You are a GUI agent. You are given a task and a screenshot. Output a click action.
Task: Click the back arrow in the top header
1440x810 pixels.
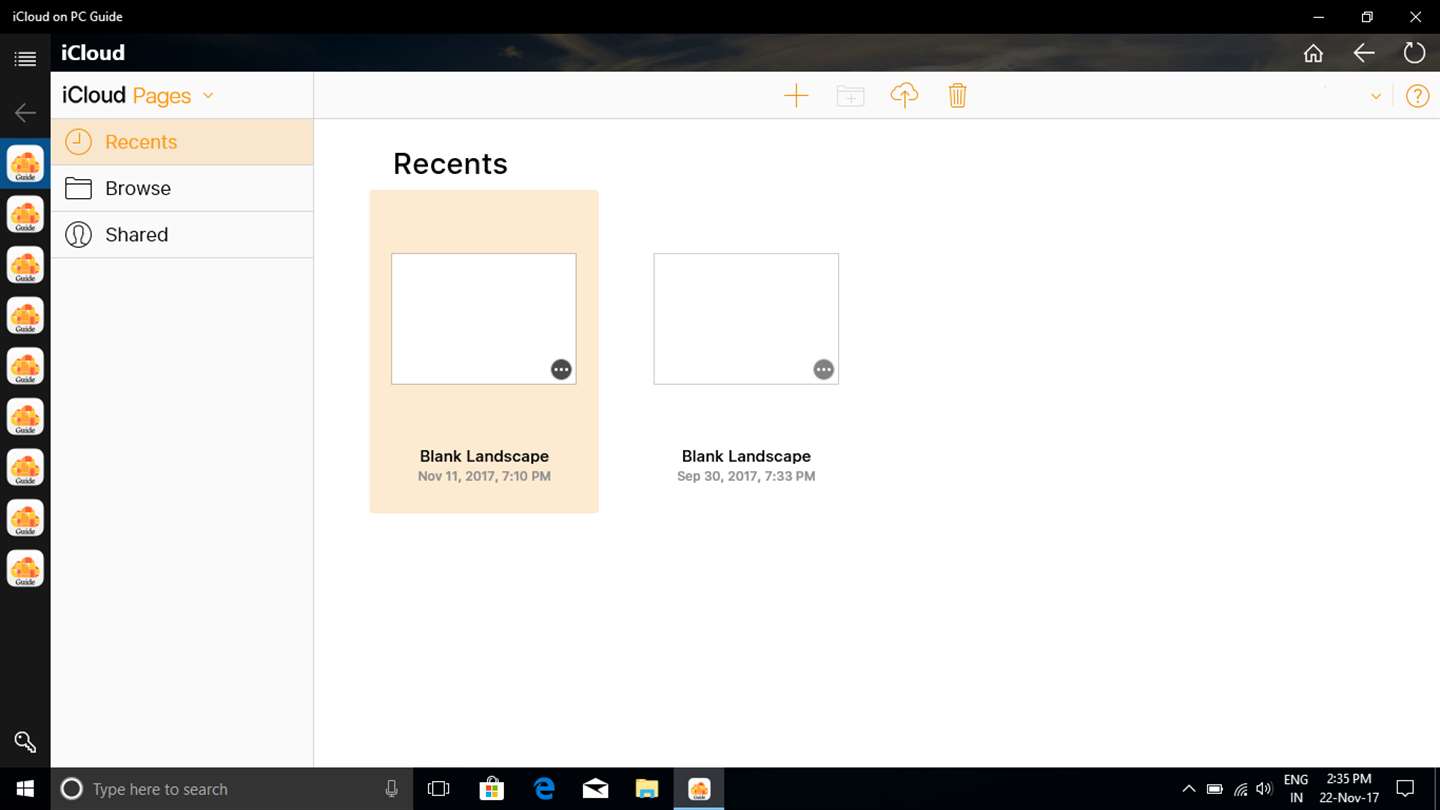pos(1364,53)
